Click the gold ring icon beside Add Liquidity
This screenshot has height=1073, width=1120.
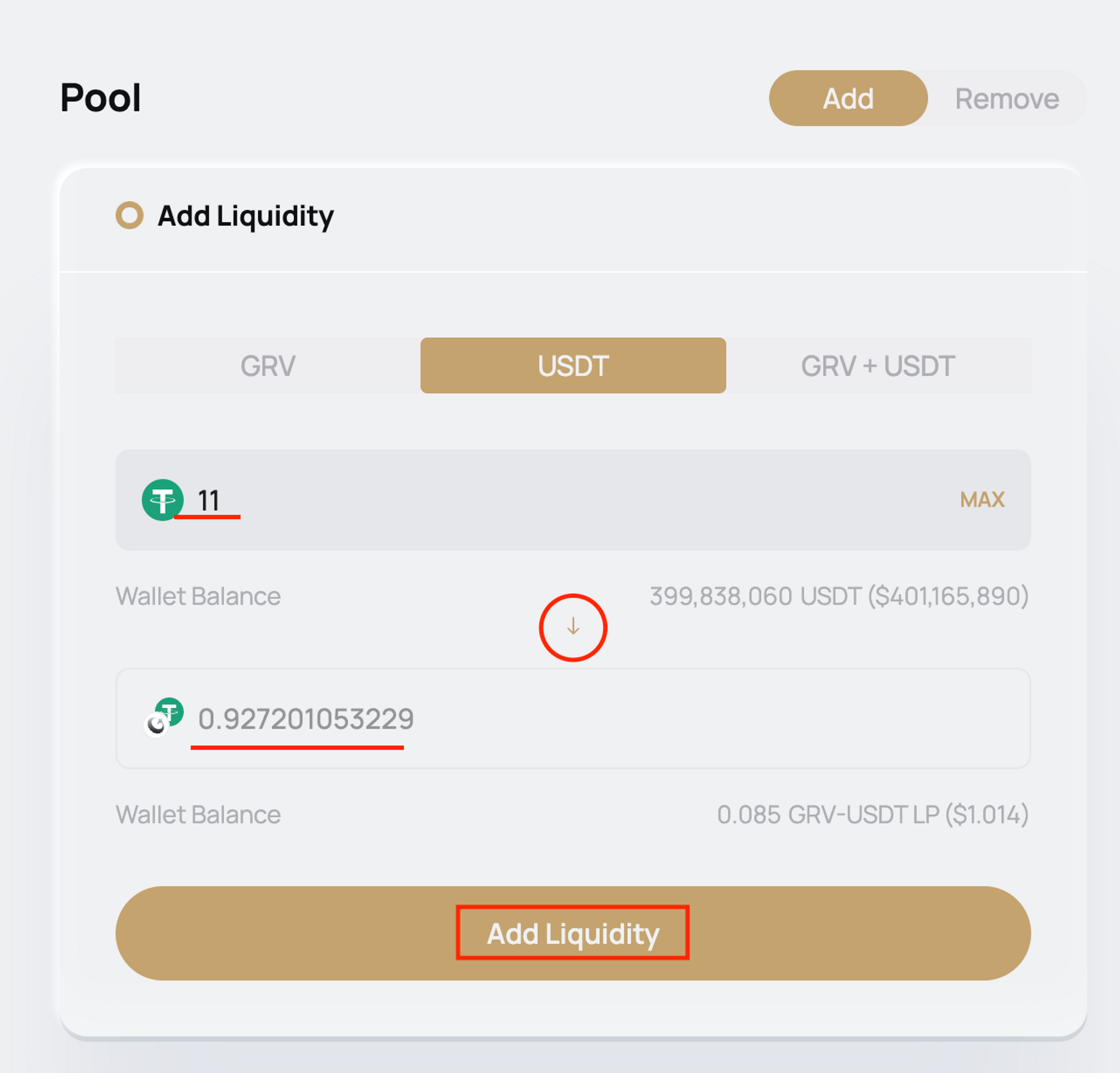130,216
